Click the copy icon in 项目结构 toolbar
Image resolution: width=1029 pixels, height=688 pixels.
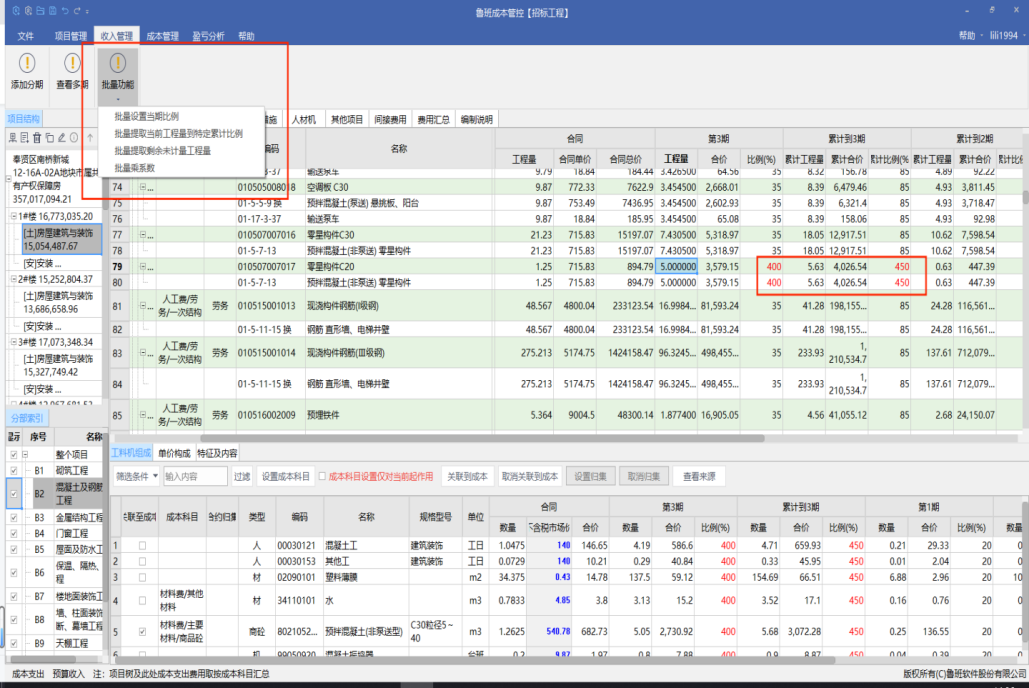click(49, 138)
